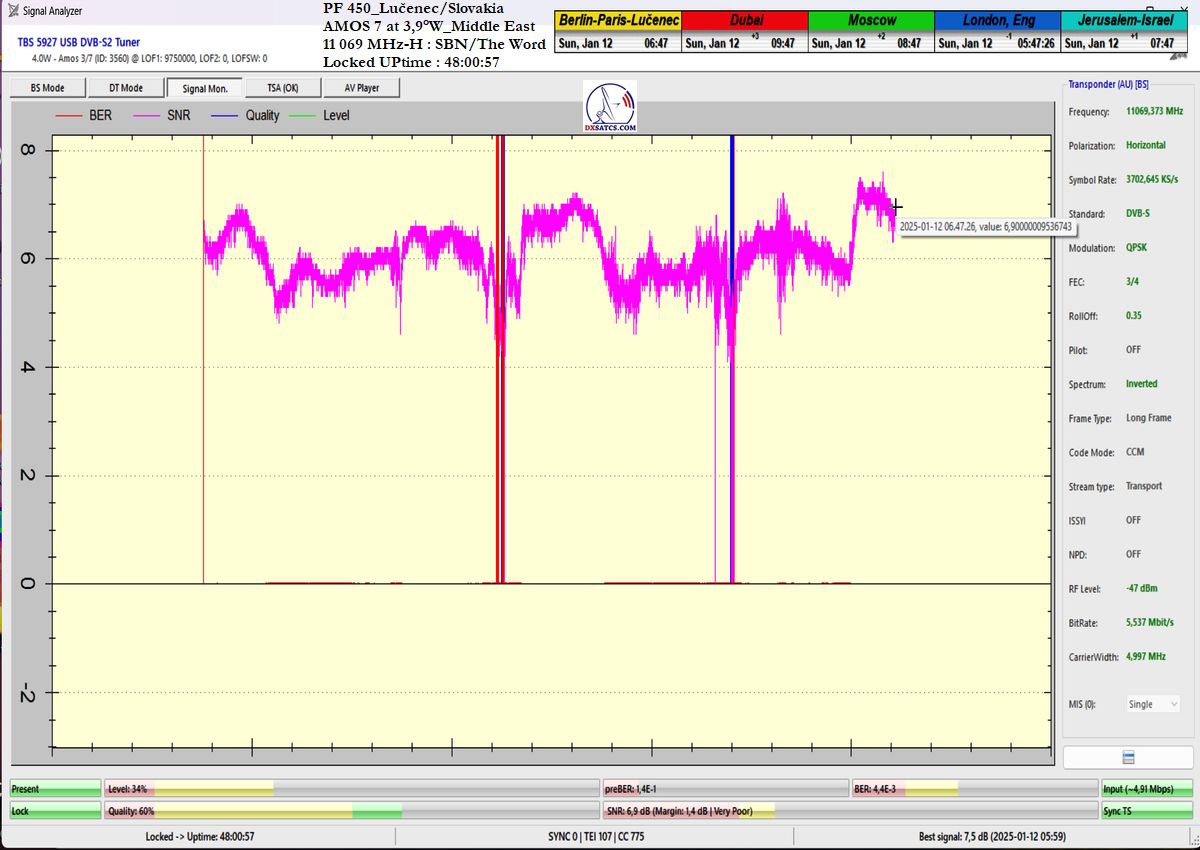Click the magenta SNR legend line
1200x850 pixels.
point(149,116)
